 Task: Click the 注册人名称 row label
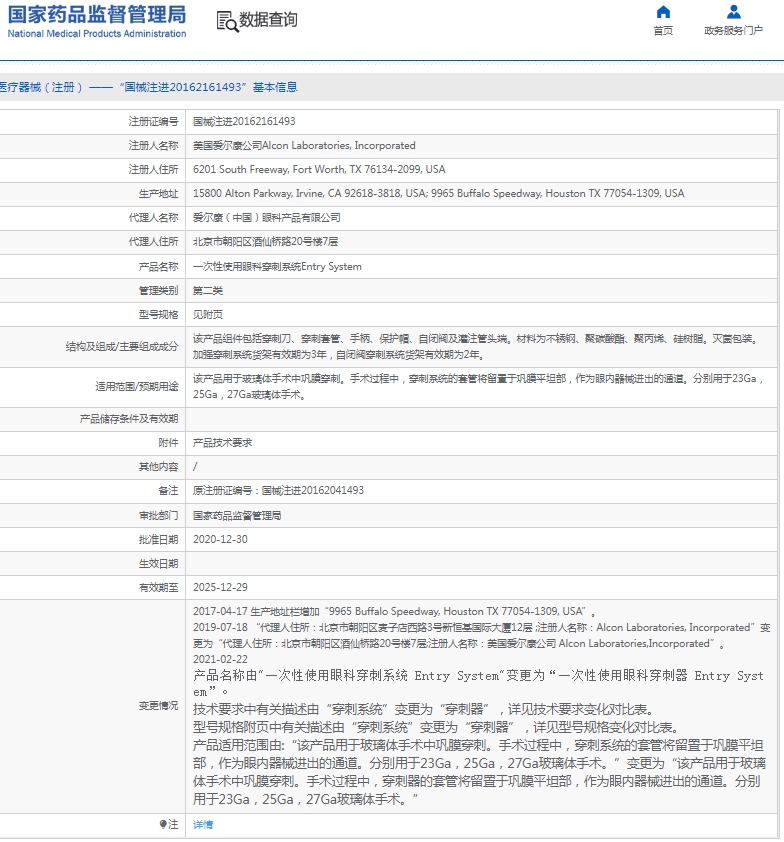(x=153, y=146)
